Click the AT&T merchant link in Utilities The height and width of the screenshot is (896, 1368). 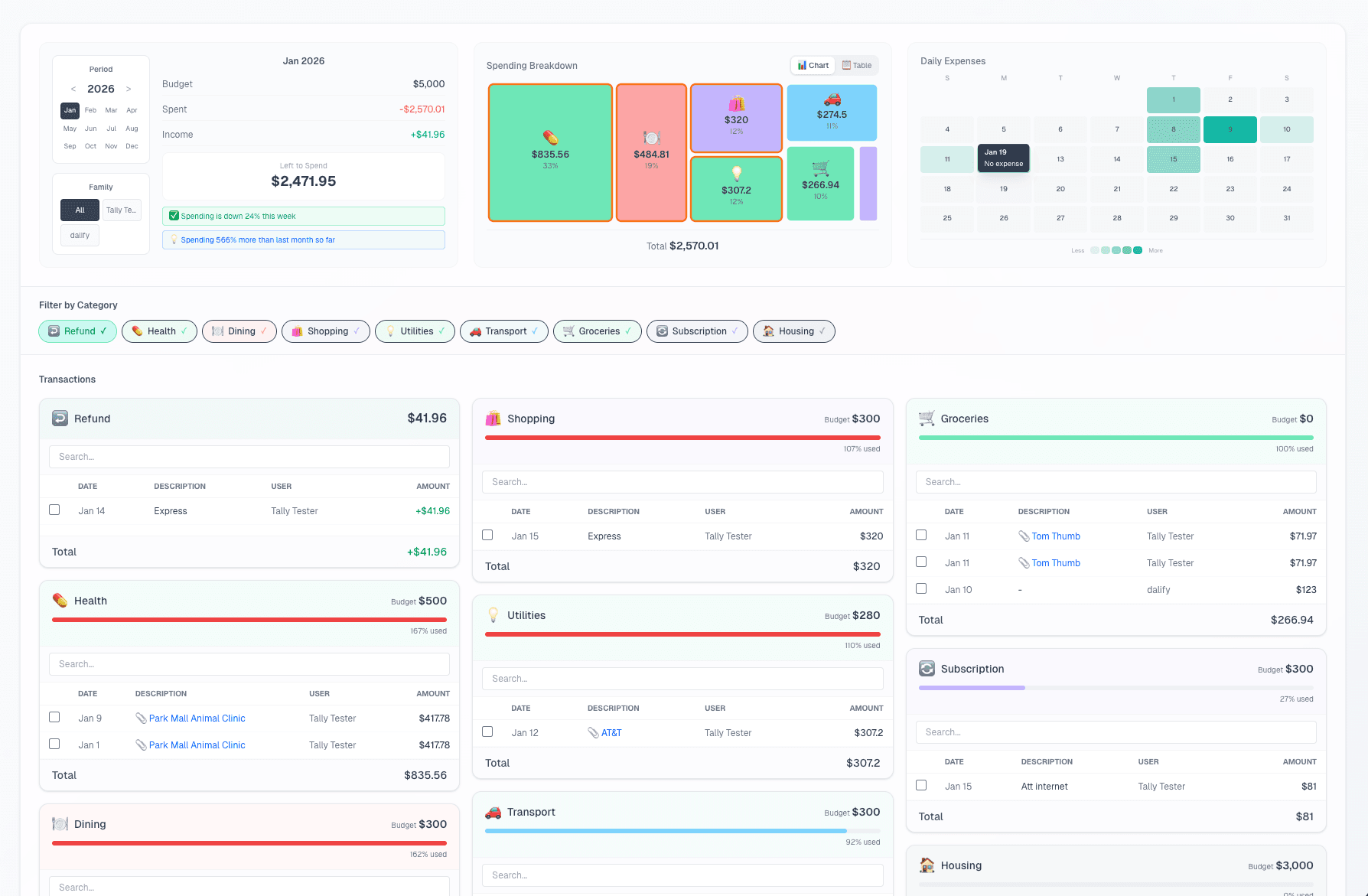point(612,732)
